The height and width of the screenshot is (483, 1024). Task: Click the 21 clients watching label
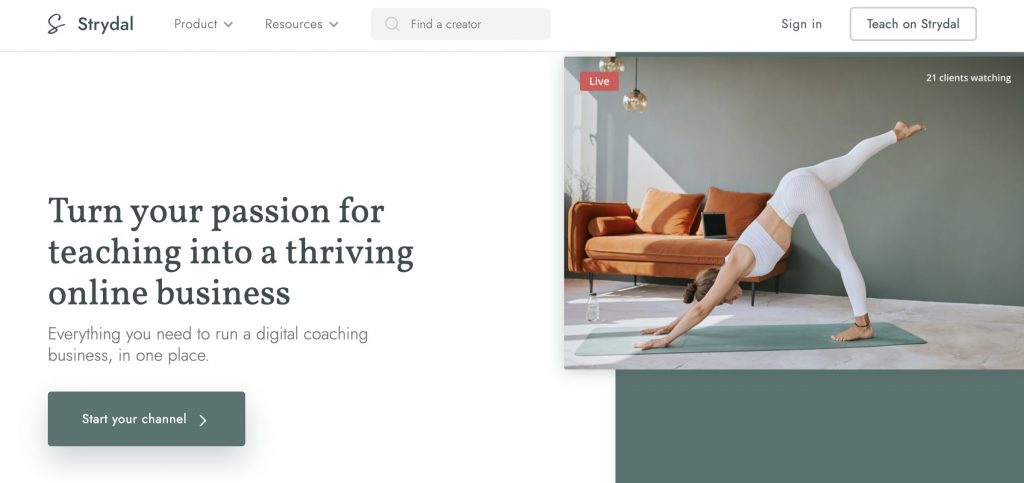tap(968, 78)
